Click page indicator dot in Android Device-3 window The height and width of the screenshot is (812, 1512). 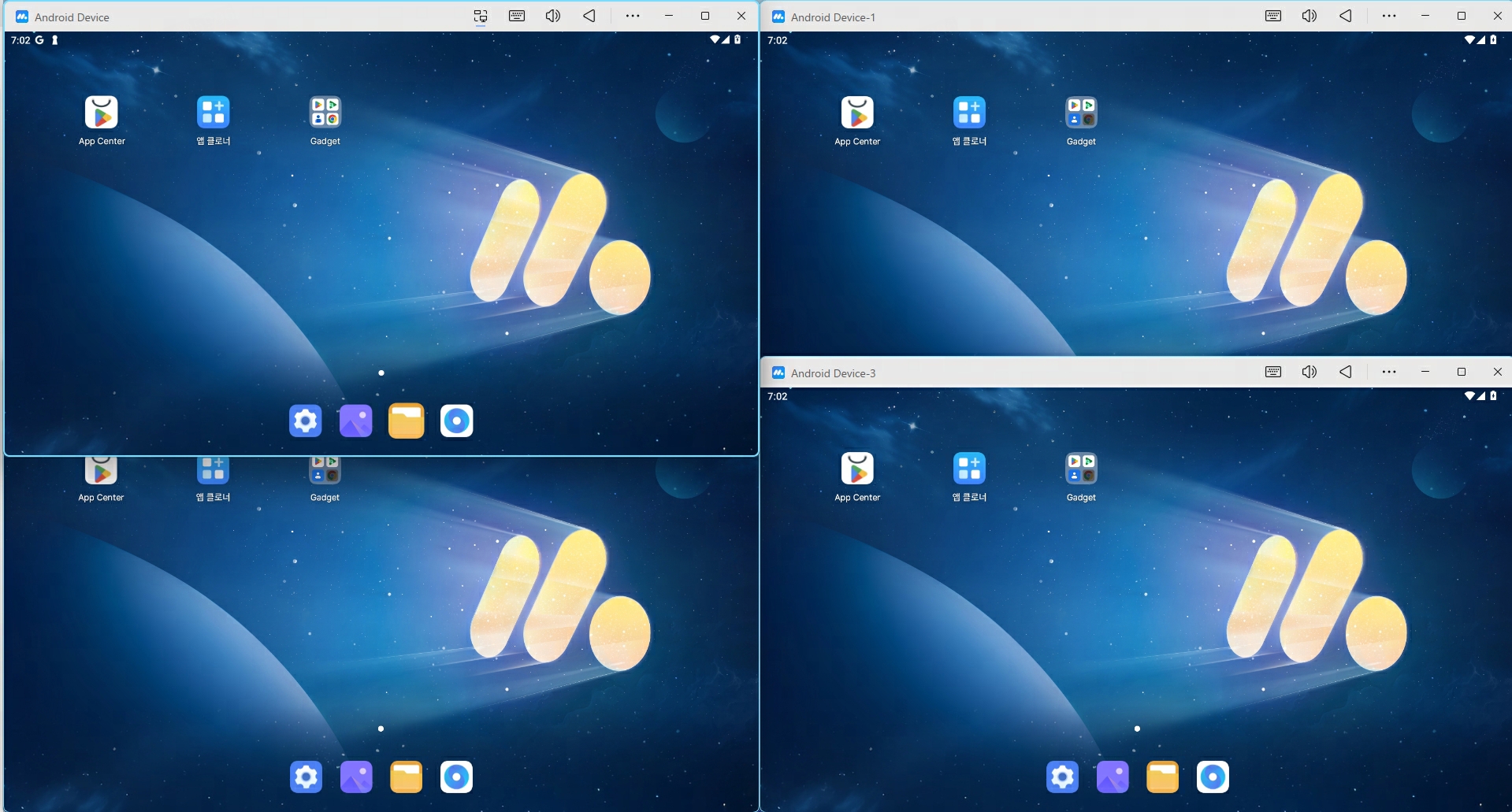tap(1137, 729)
